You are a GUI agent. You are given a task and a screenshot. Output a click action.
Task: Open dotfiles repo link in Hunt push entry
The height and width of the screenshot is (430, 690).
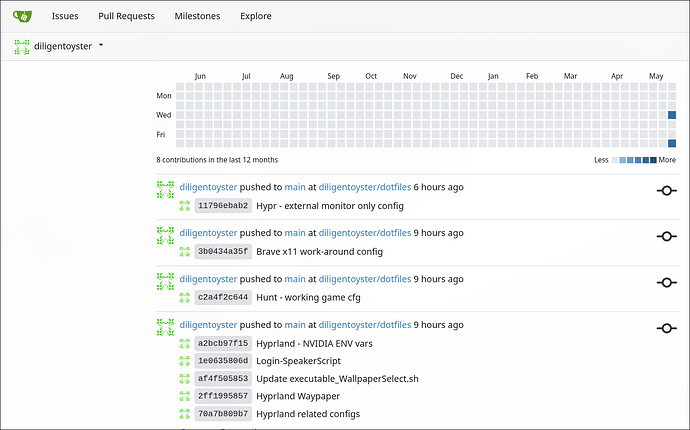(365, 279)
